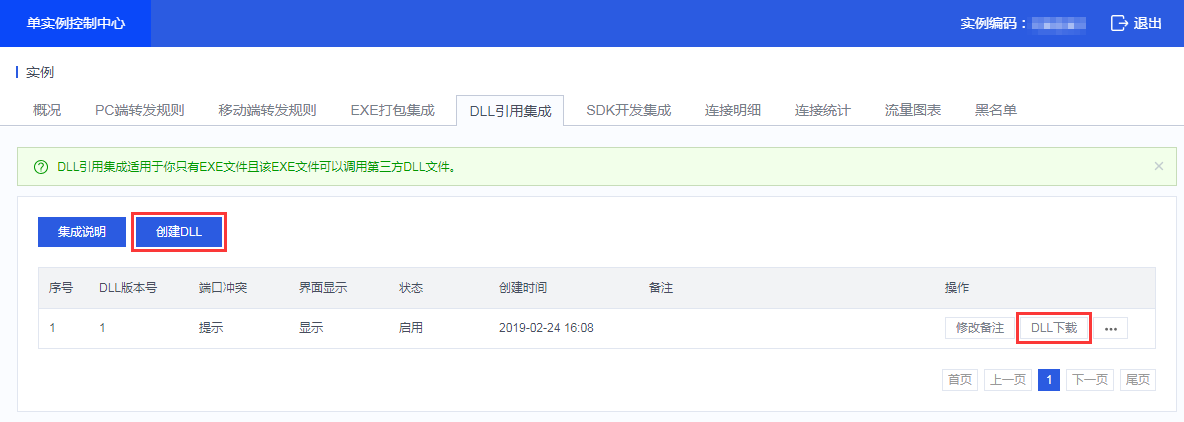Click the date 2019-02-24 16:08
The width and height of the screenshot is (1184, 422).
(x=546, y=328)
